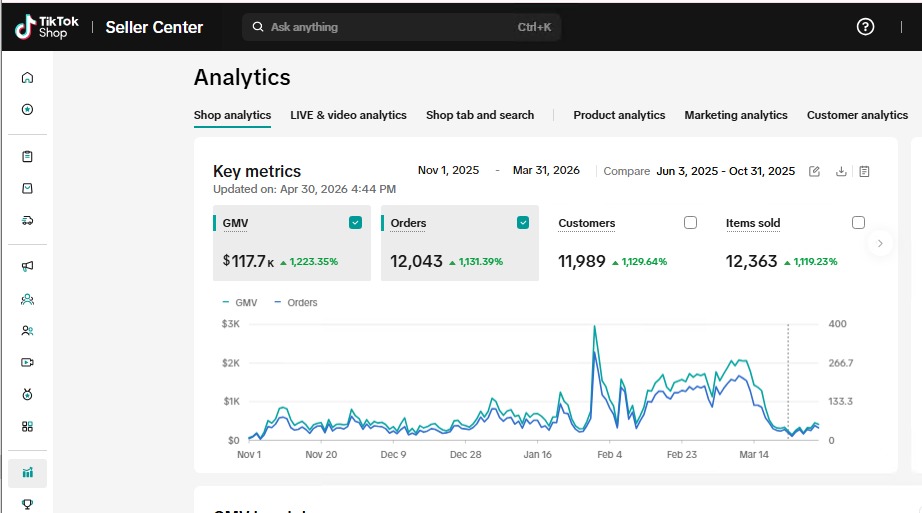The image size is (922, 513).
Task: Check the Items sold metric checkbox
Action: [x=858, y=222]
